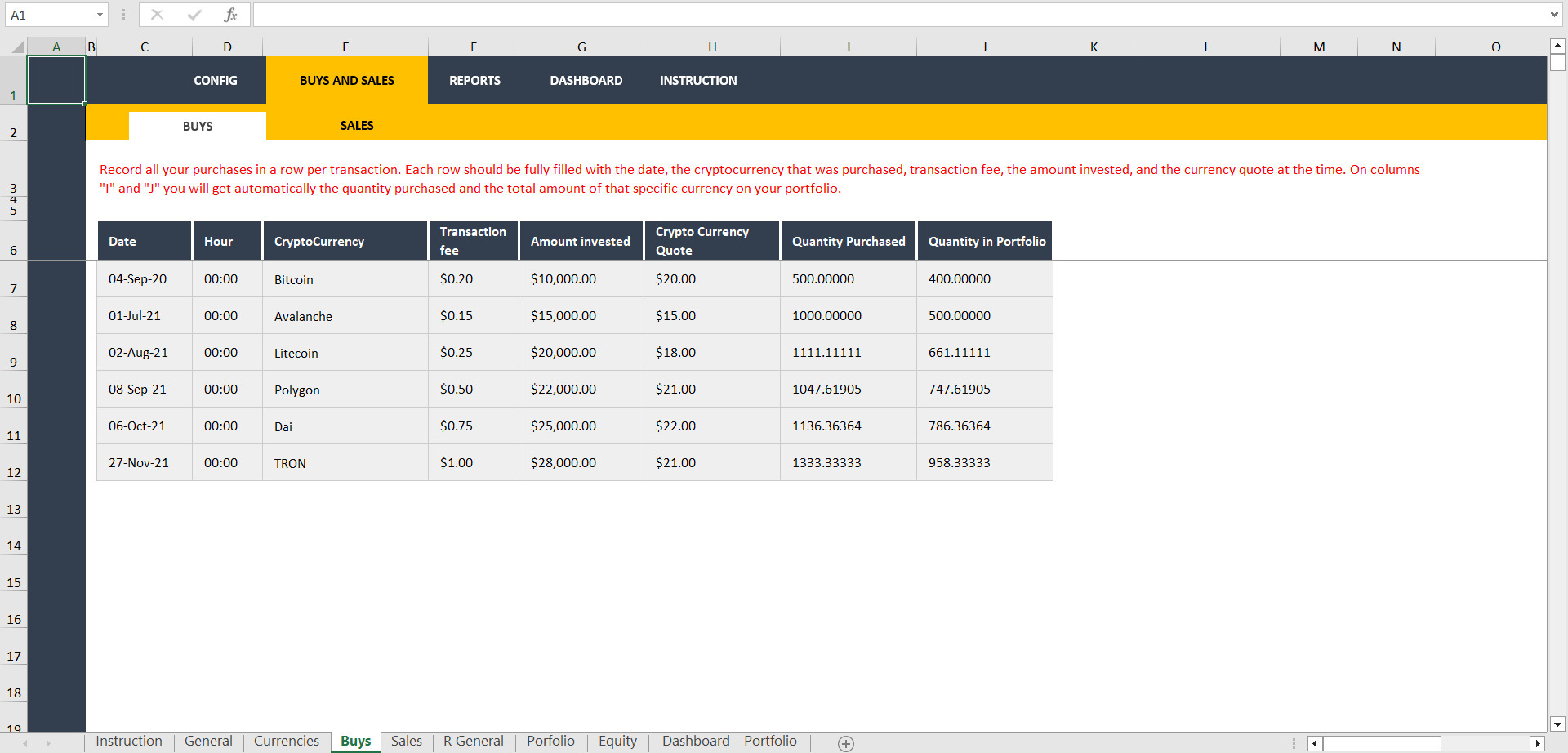Select the $18.00 quote cell
1568x753 pixels.
[712, 353]
